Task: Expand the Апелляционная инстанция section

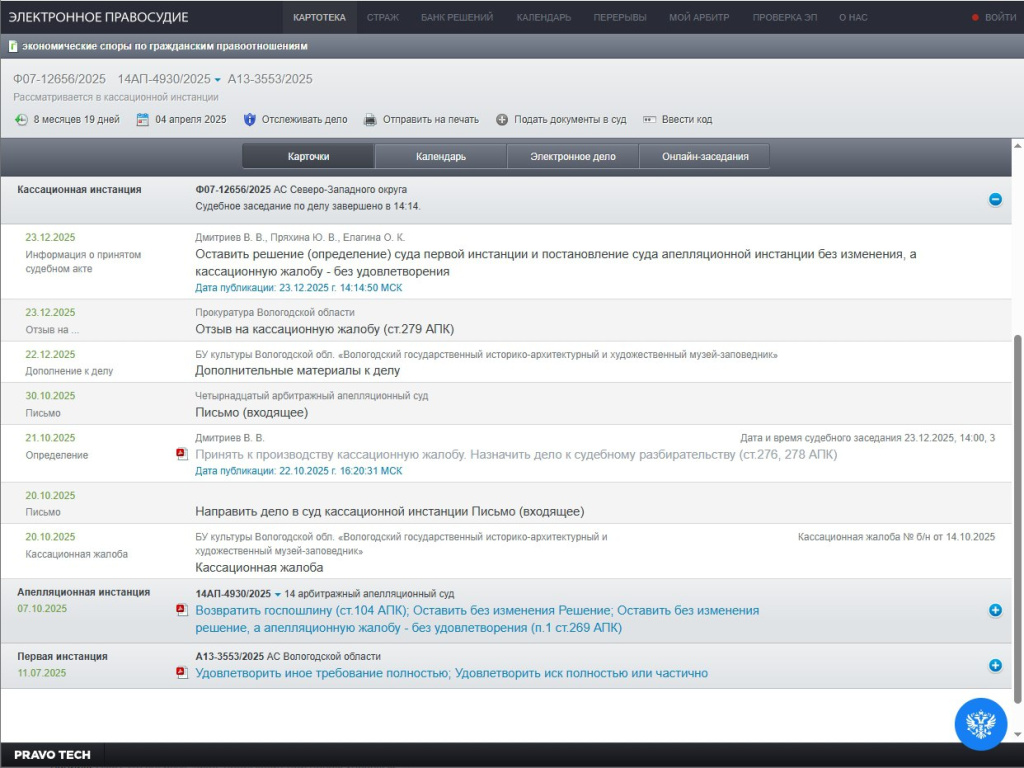Action: (995, 610)
